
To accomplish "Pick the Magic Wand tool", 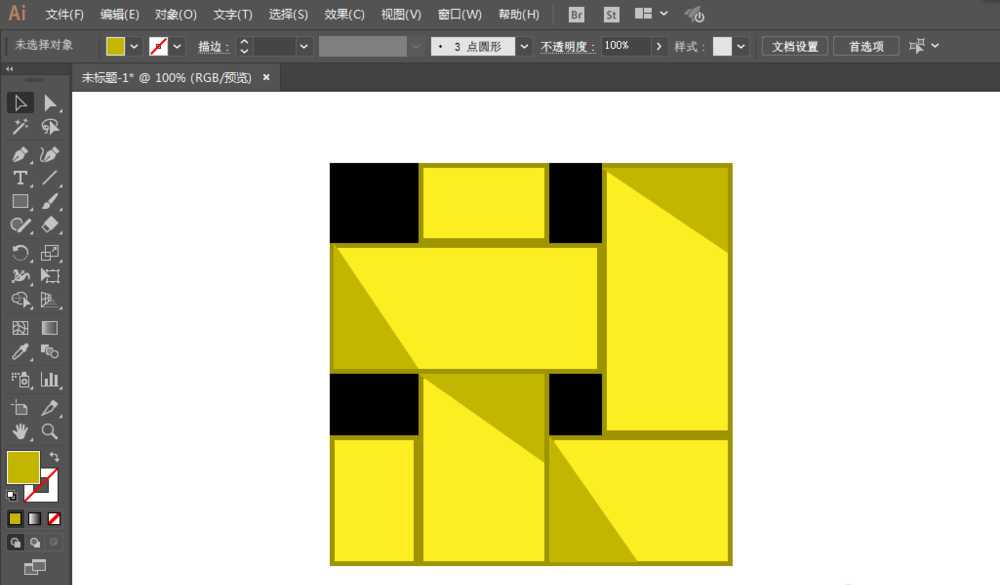I will [x=19, y=127].
